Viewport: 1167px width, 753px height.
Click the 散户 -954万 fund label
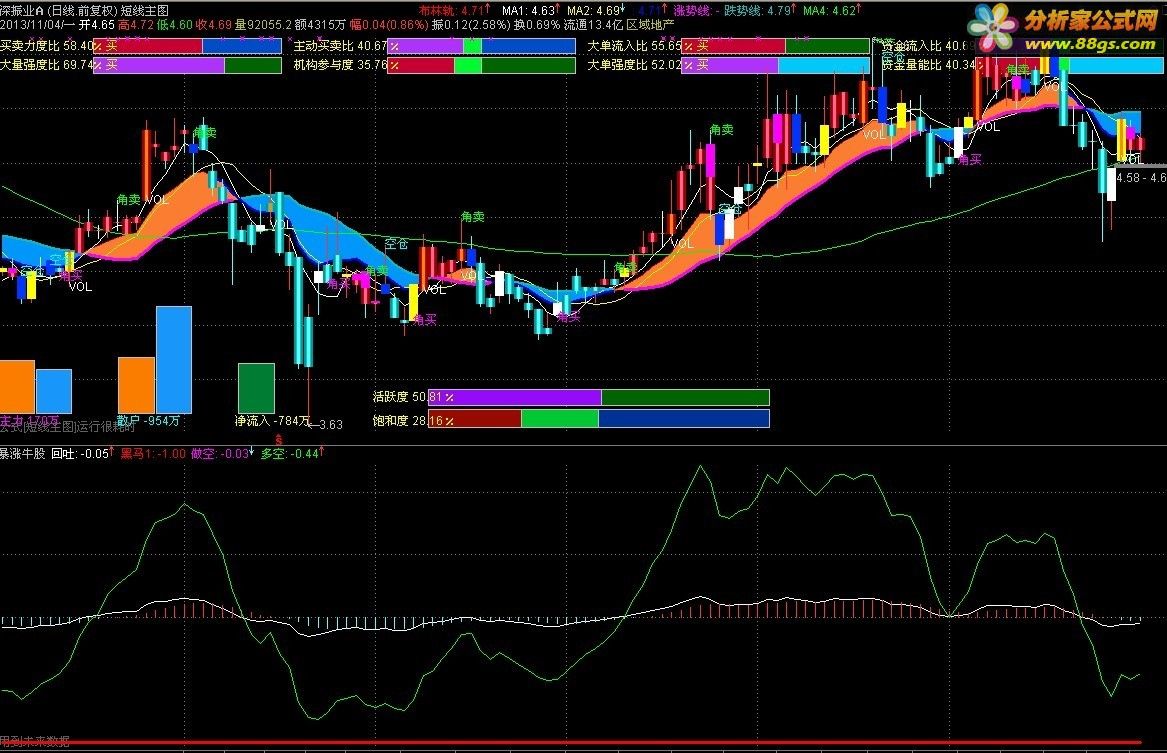pyautogui.click(x=149, y=421)
